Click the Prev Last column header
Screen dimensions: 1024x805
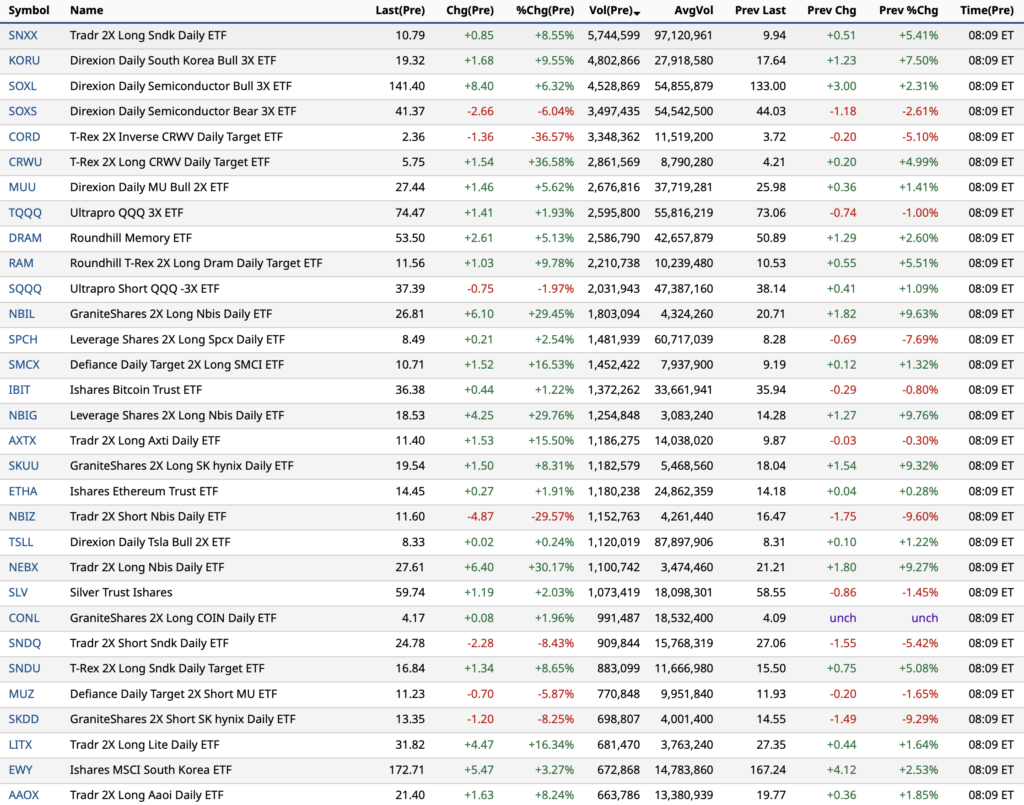760,10
